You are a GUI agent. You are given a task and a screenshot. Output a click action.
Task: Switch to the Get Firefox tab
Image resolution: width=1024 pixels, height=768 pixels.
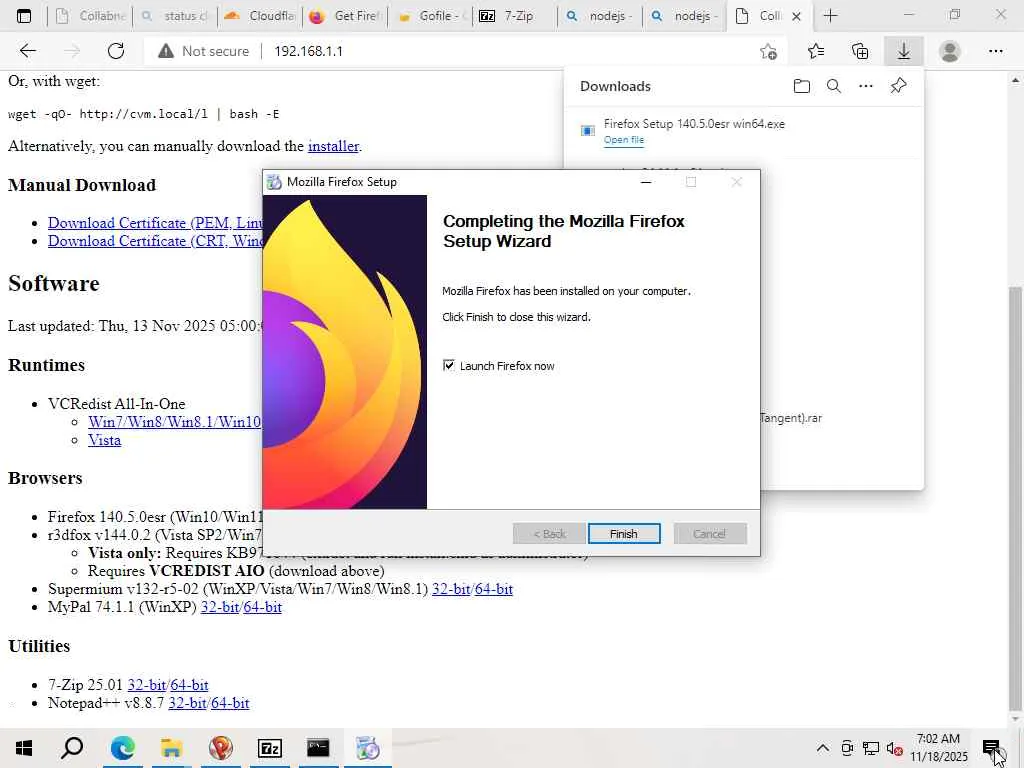[x=345, y=16]
